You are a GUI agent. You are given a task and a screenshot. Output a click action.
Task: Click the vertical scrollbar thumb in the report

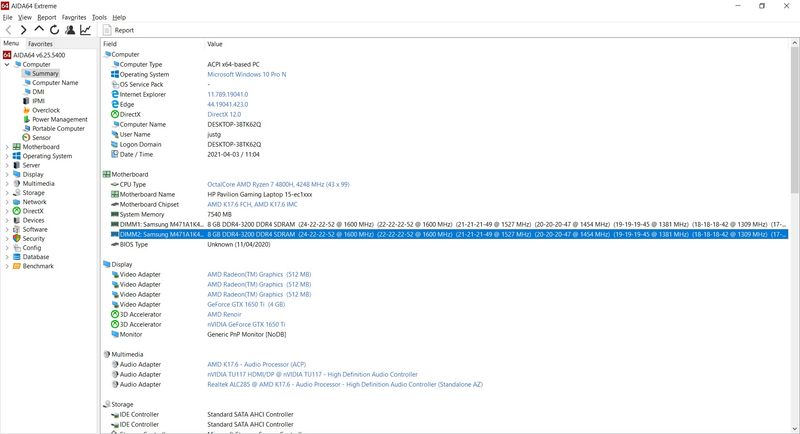coord(794,120)
